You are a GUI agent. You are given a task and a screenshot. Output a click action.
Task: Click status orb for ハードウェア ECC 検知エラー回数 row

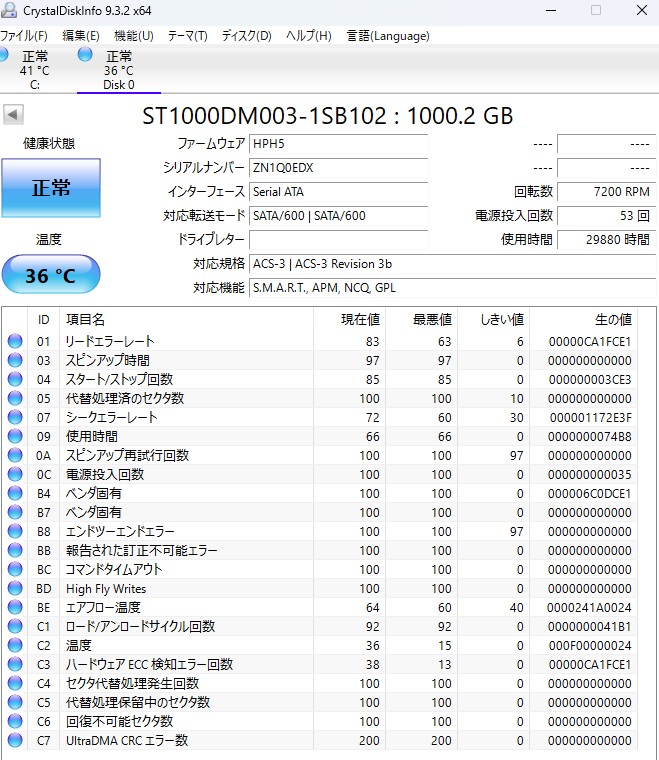coord(15,664)
